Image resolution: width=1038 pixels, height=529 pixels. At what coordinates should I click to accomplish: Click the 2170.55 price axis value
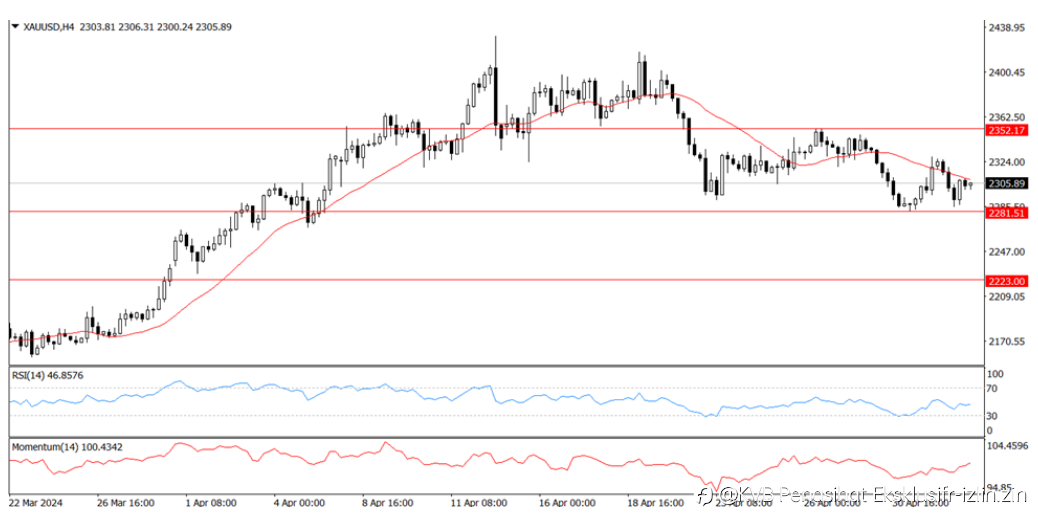(x=1006, y=342)
